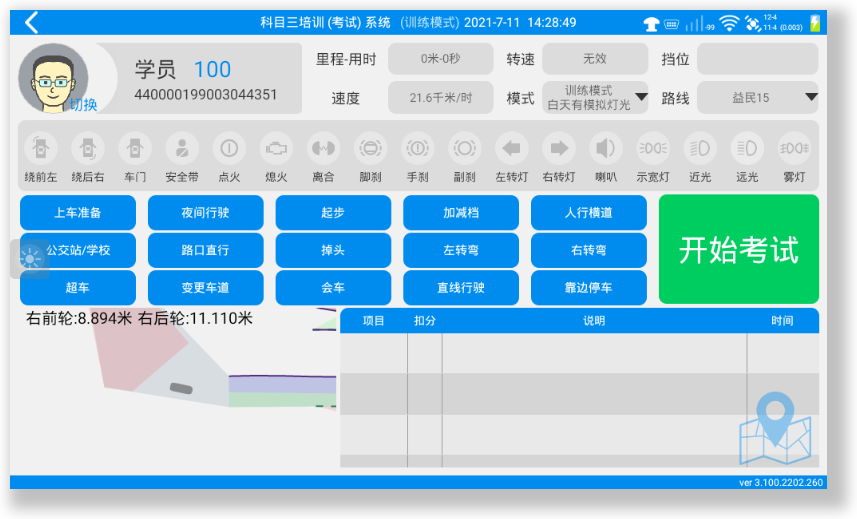Toggle the 雾灯 fog light
The width and height of the screenshot is (857, 519).
click(794, 149)
